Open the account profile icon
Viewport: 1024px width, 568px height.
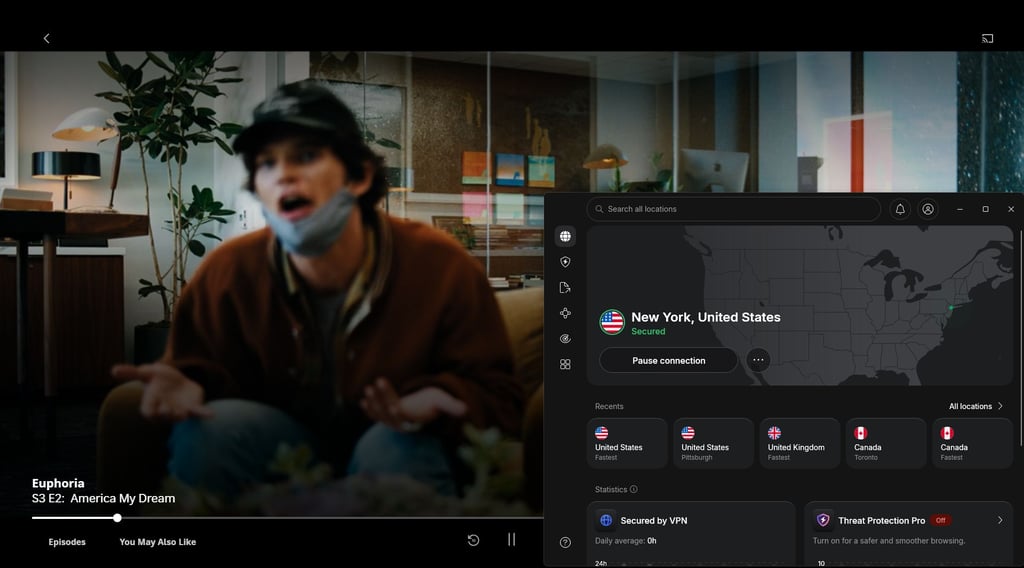coord(927,209)
